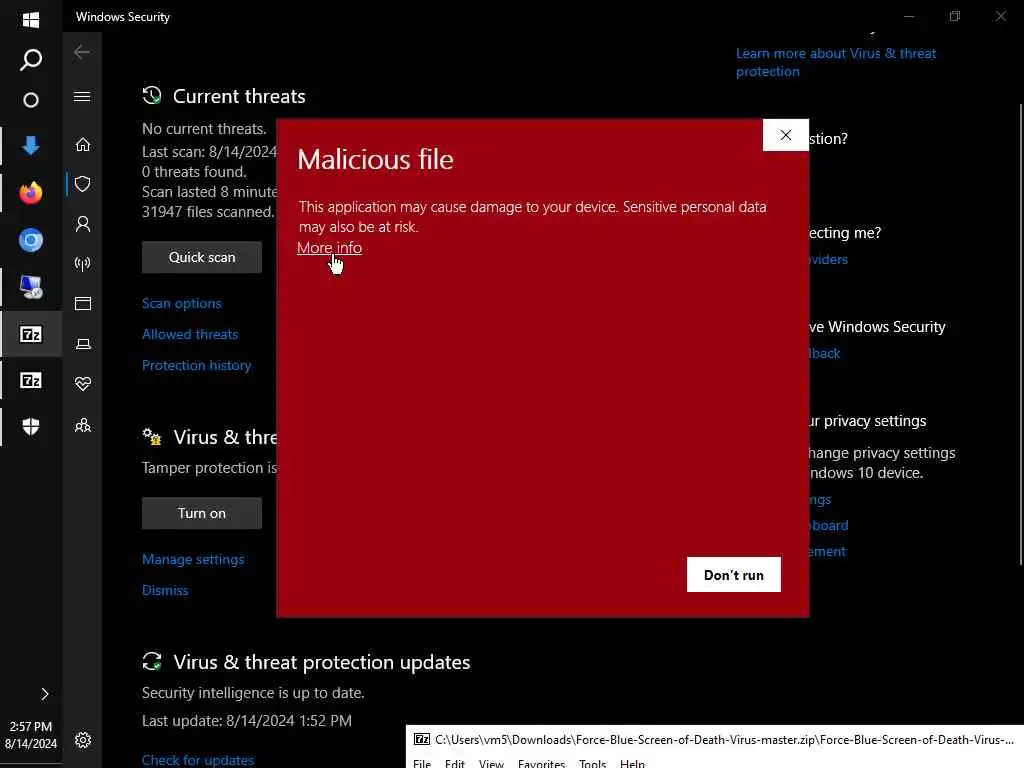
Task: Open taskbar search magnifier
Action: (x=31, y=59)
